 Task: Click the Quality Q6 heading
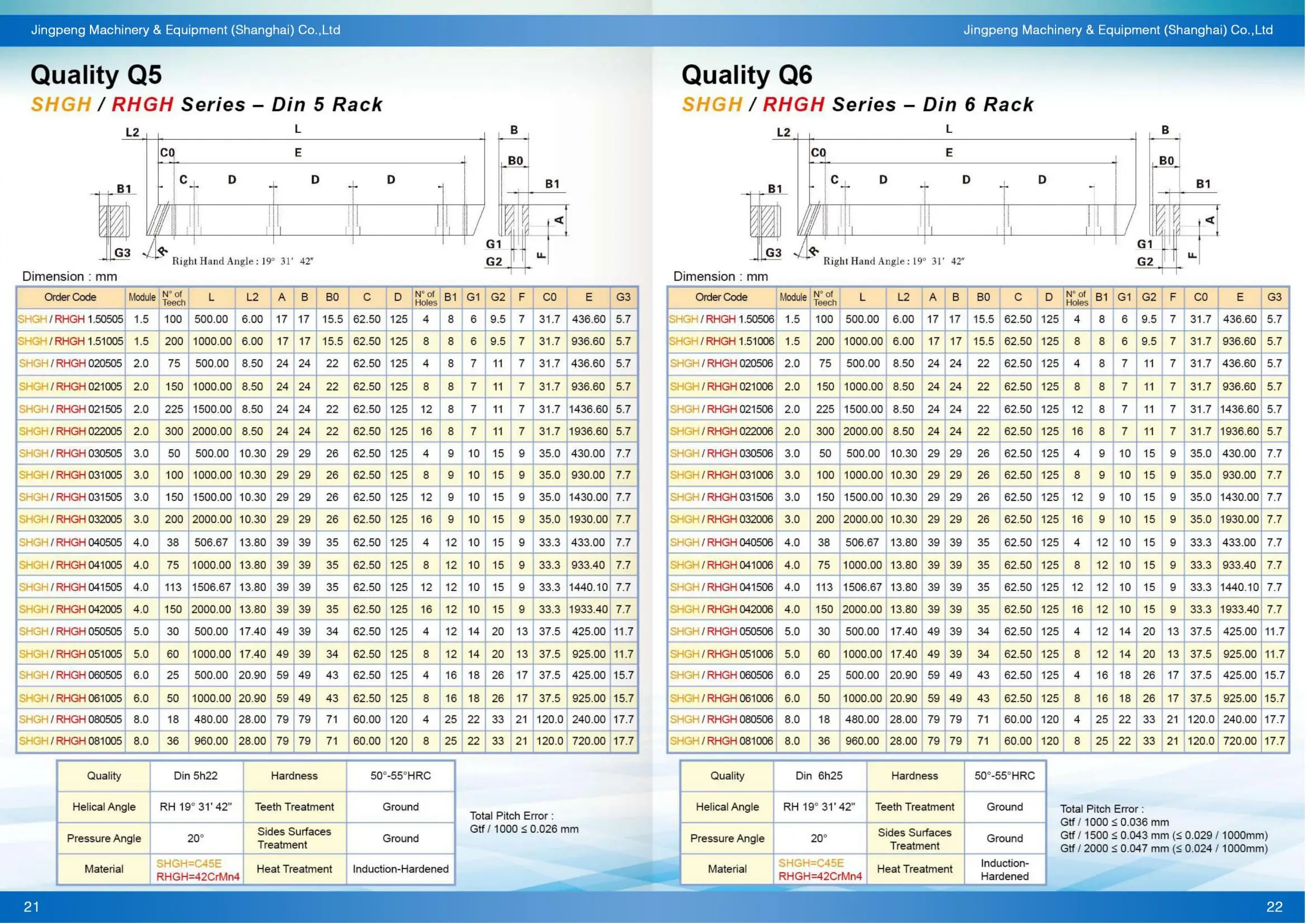click(x=747, y=75)
